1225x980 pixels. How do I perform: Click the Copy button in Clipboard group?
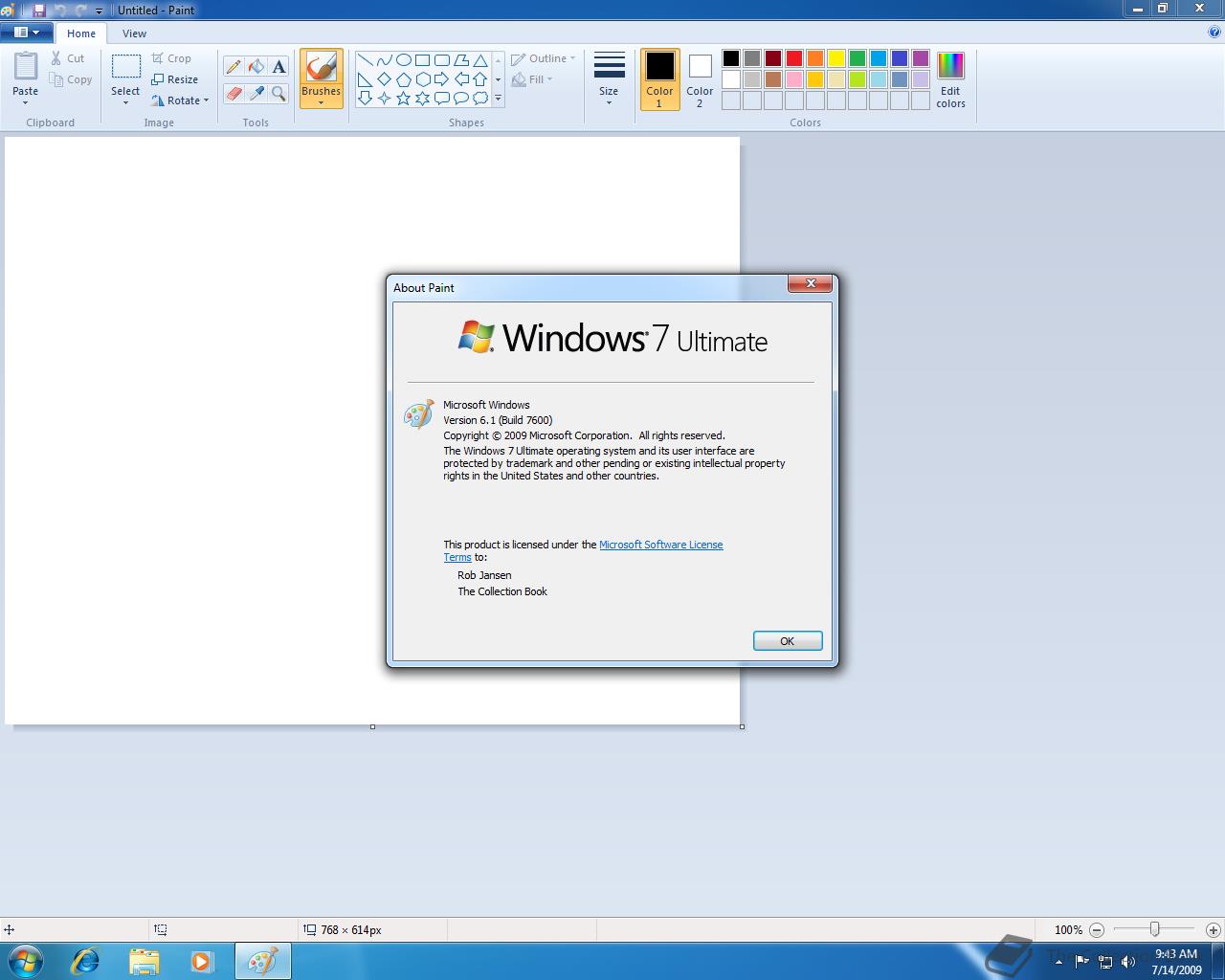coord(72,79)
